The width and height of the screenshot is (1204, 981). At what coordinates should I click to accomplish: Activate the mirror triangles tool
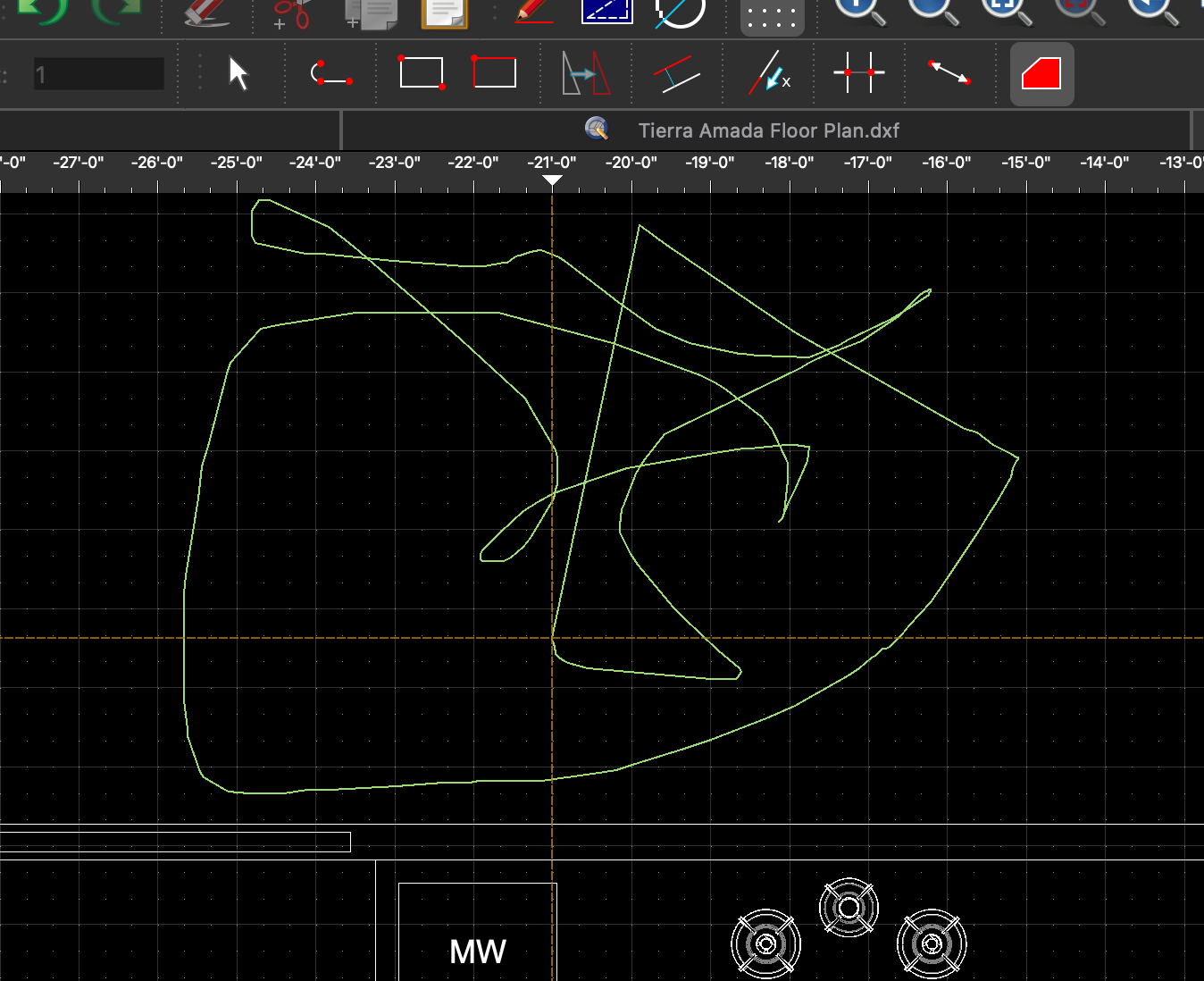tap(585, 73)
